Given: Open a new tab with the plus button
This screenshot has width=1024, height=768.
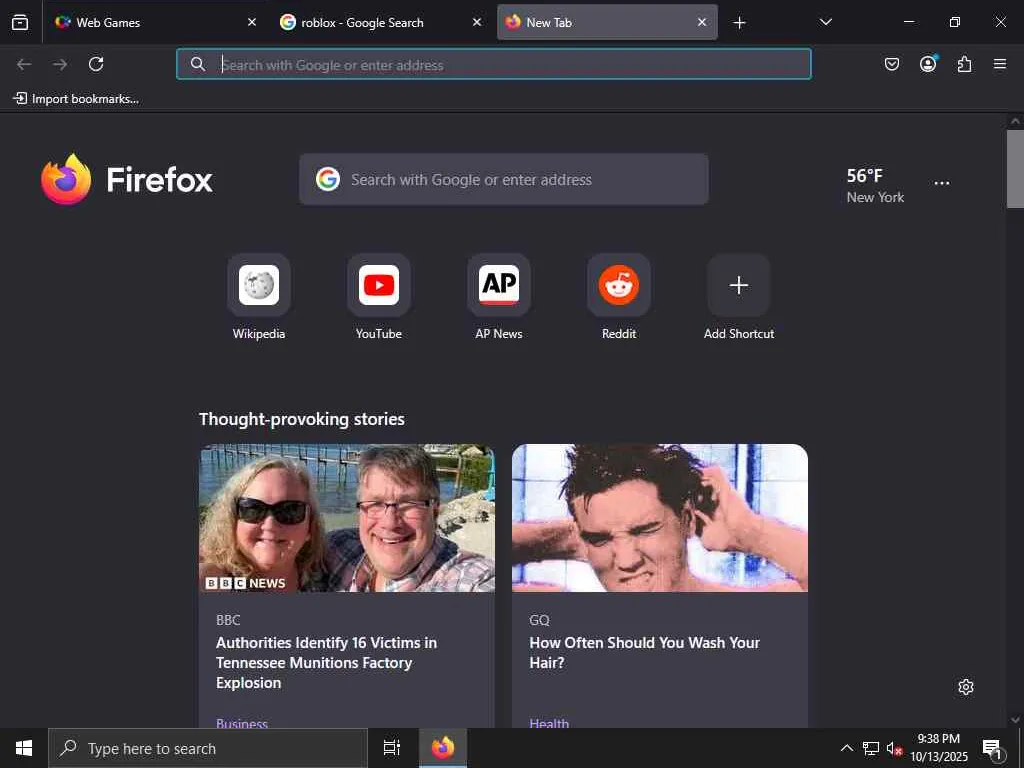Looking at the screenshot, I should 739,23.
